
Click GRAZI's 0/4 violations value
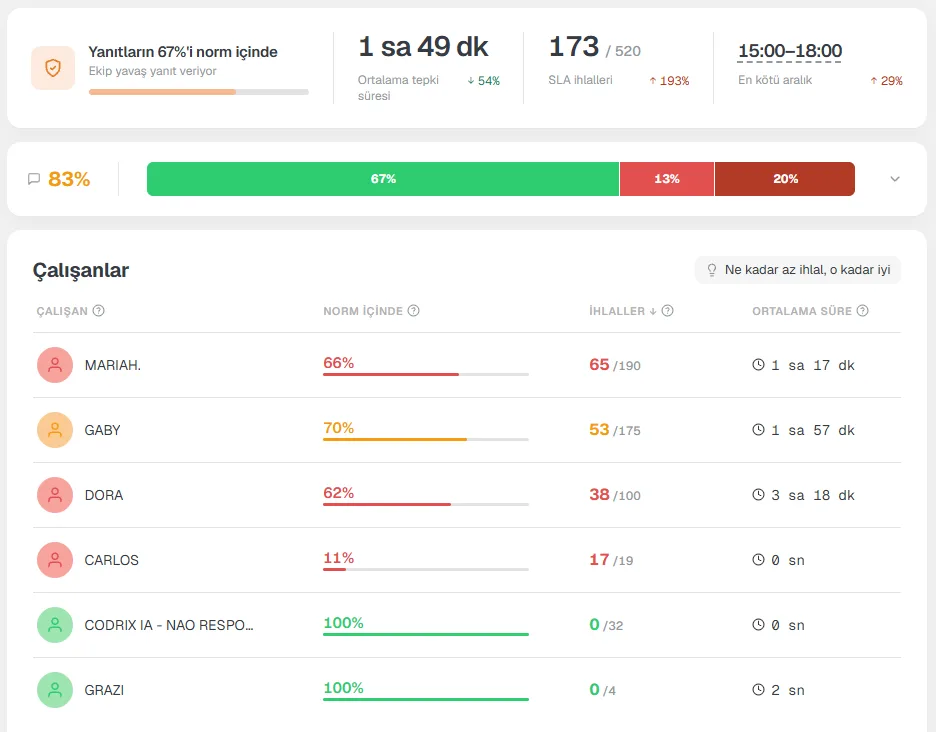(x=602, y=690)
